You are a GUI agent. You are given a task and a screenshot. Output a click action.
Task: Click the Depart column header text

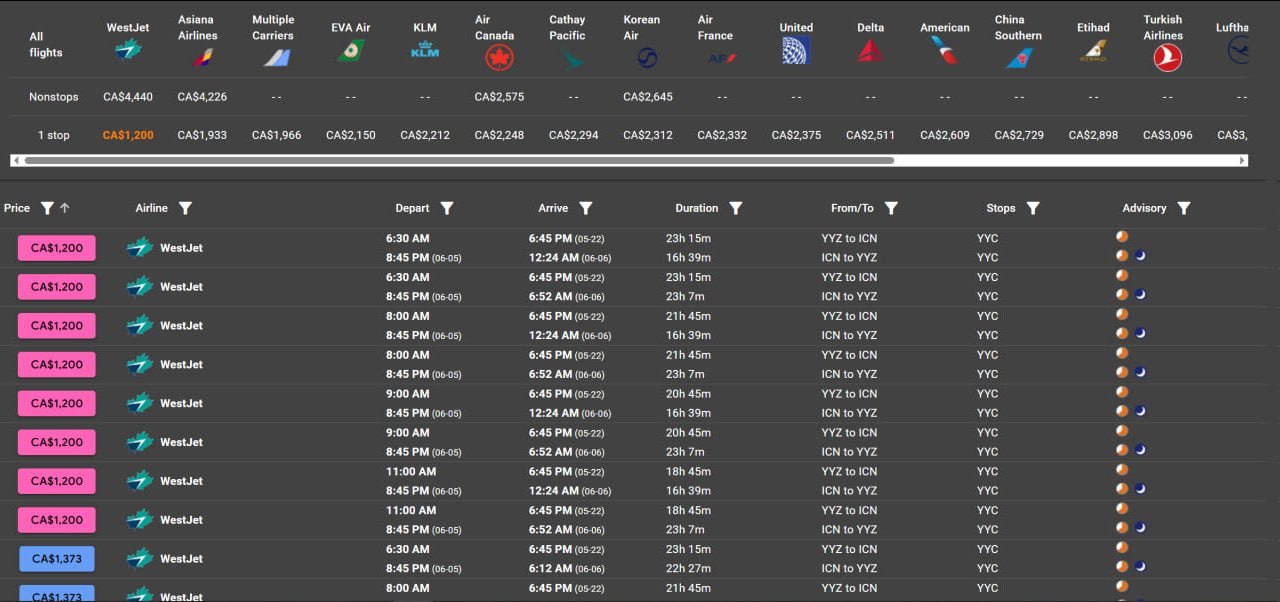pyautogui.click(x=412, y=208)
